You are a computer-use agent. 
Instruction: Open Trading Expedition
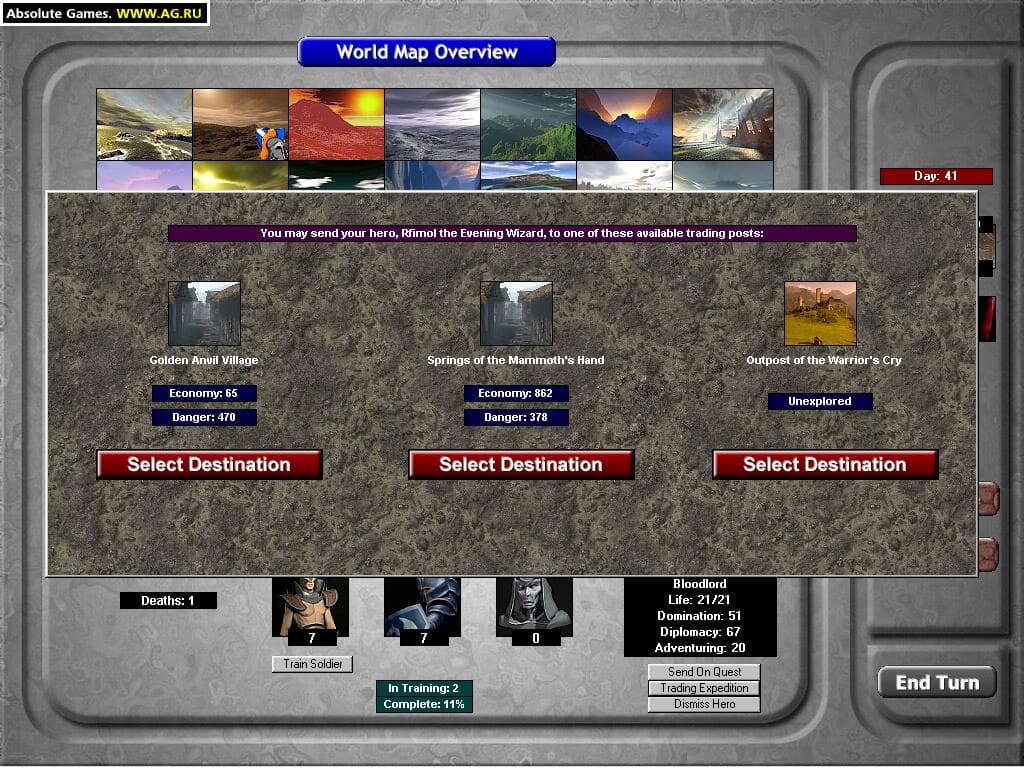point(704,688)
